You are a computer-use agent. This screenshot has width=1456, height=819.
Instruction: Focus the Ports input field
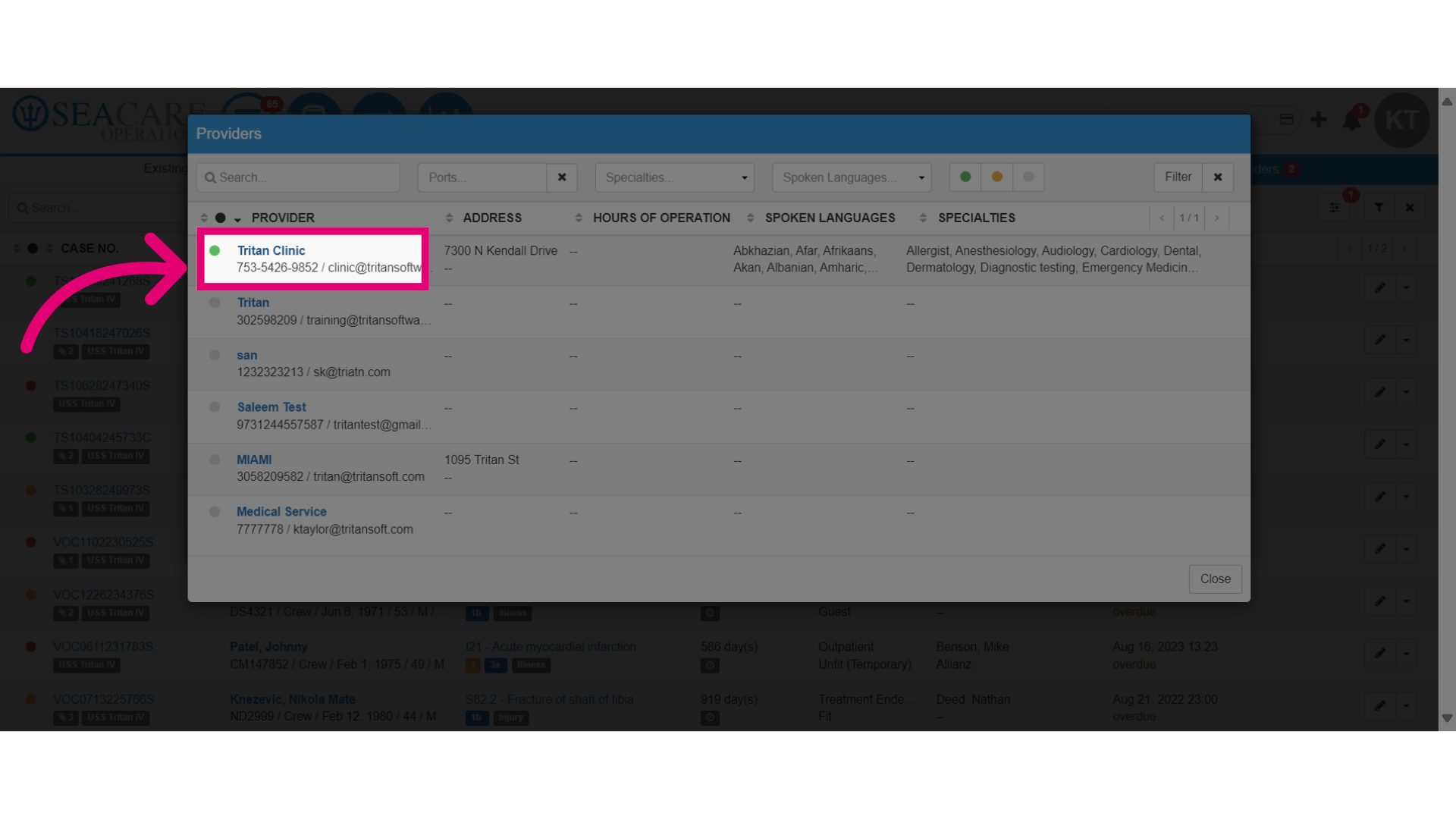click(x=482, y=177)
